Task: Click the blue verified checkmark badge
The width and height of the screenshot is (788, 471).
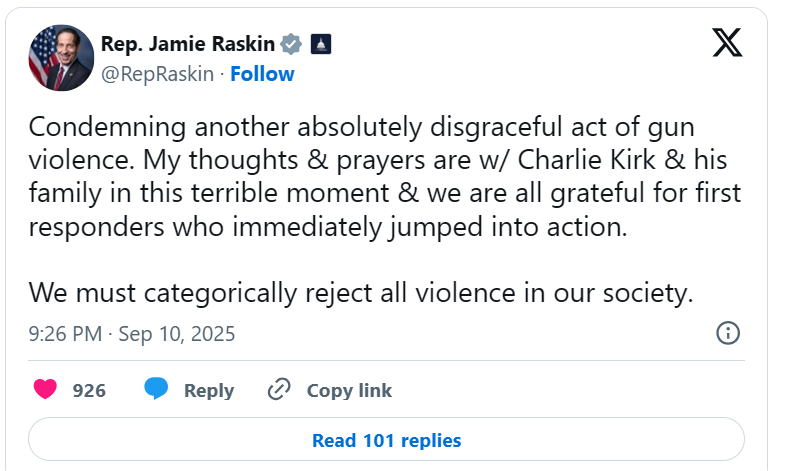Action: [x=291, y=44]
